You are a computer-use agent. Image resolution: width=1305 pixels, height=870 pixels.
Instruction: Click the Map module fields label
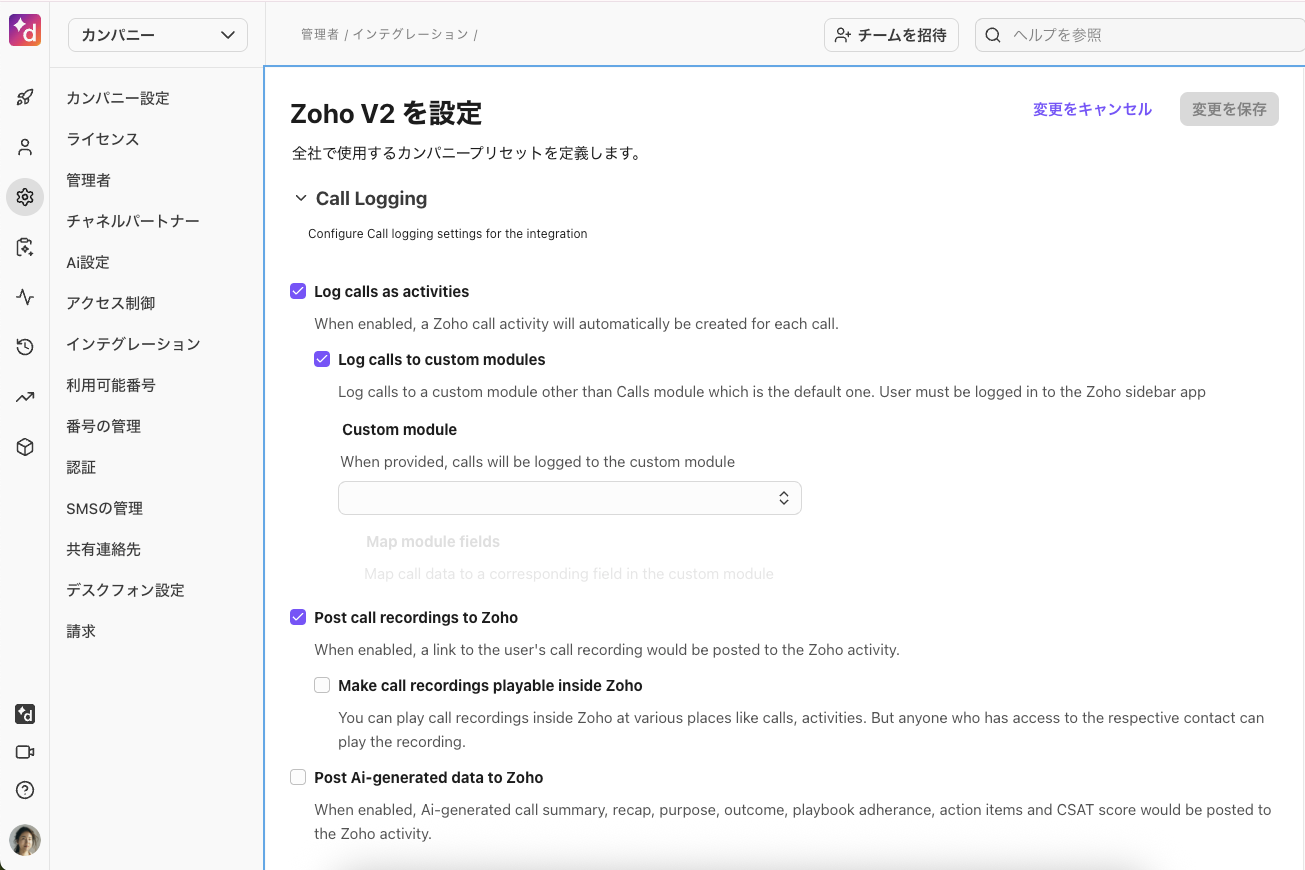[x=433, y=542]
